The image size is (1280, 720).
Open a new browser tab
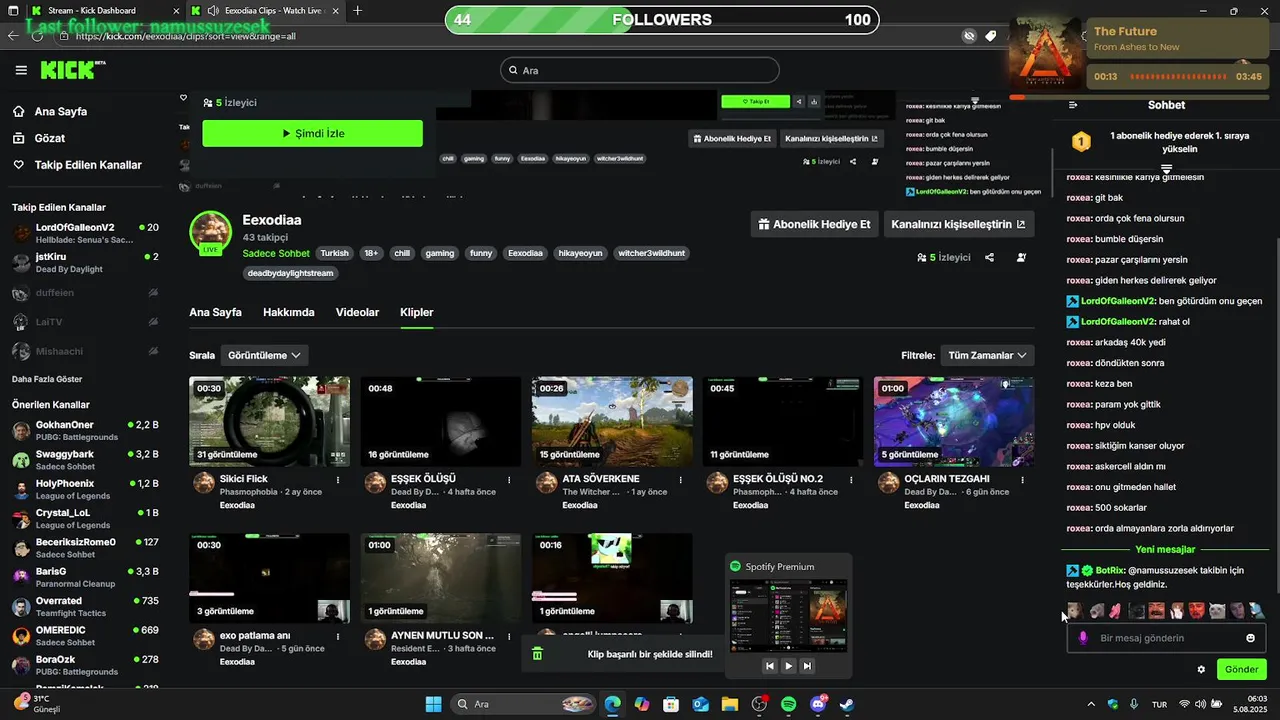pyautogui.click(x=358, y=11)
